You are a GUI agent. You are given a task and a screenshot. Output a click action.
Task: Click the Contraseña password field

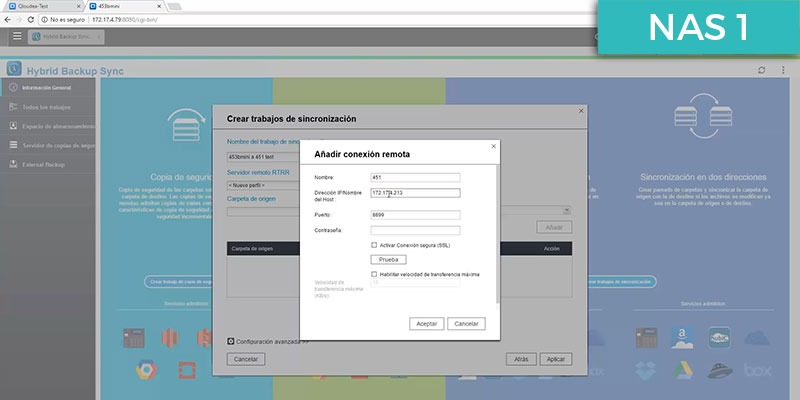[x=415, y=231]
